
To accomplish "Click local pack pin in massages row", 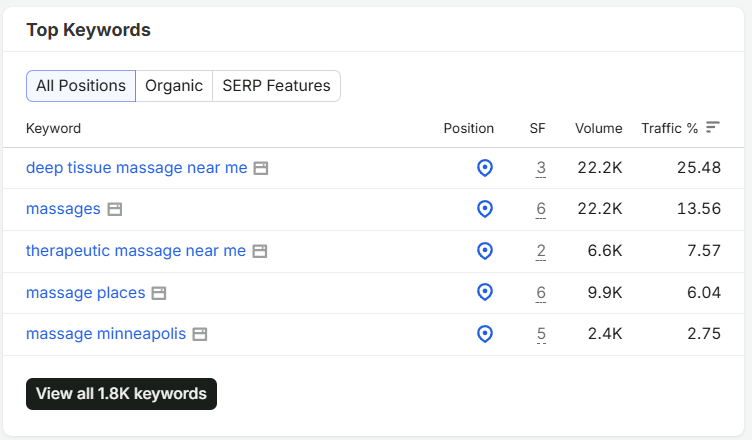I will (485, 209).
